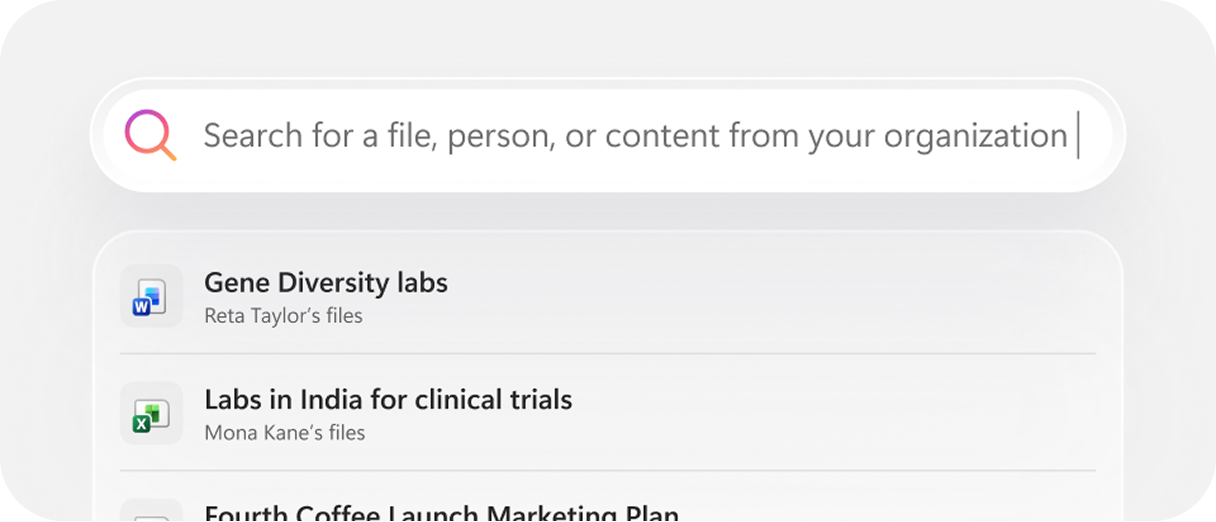Click the Word icon for Gene Diversity labs
This screenshot has height=522, width=1216.
151,296
